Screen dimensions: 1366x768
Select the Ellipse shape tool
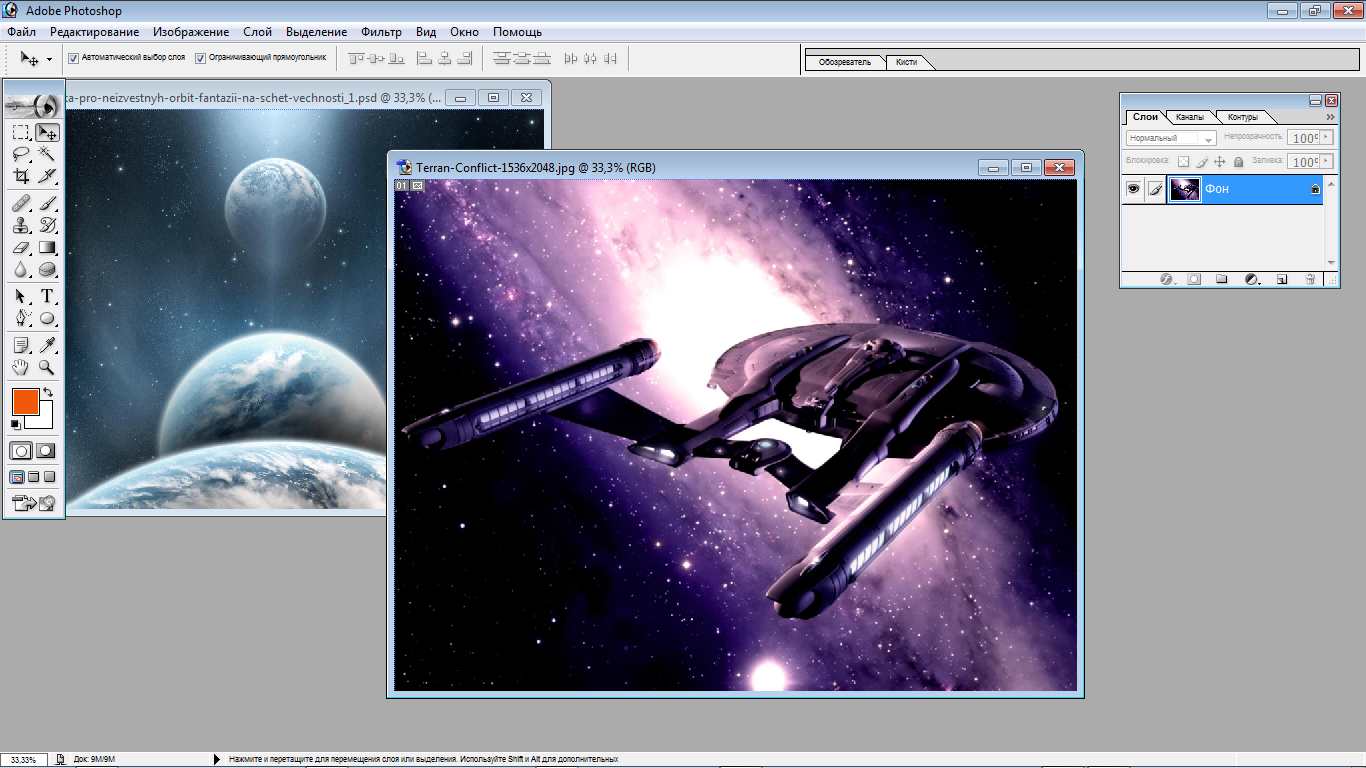click(46, 318)
